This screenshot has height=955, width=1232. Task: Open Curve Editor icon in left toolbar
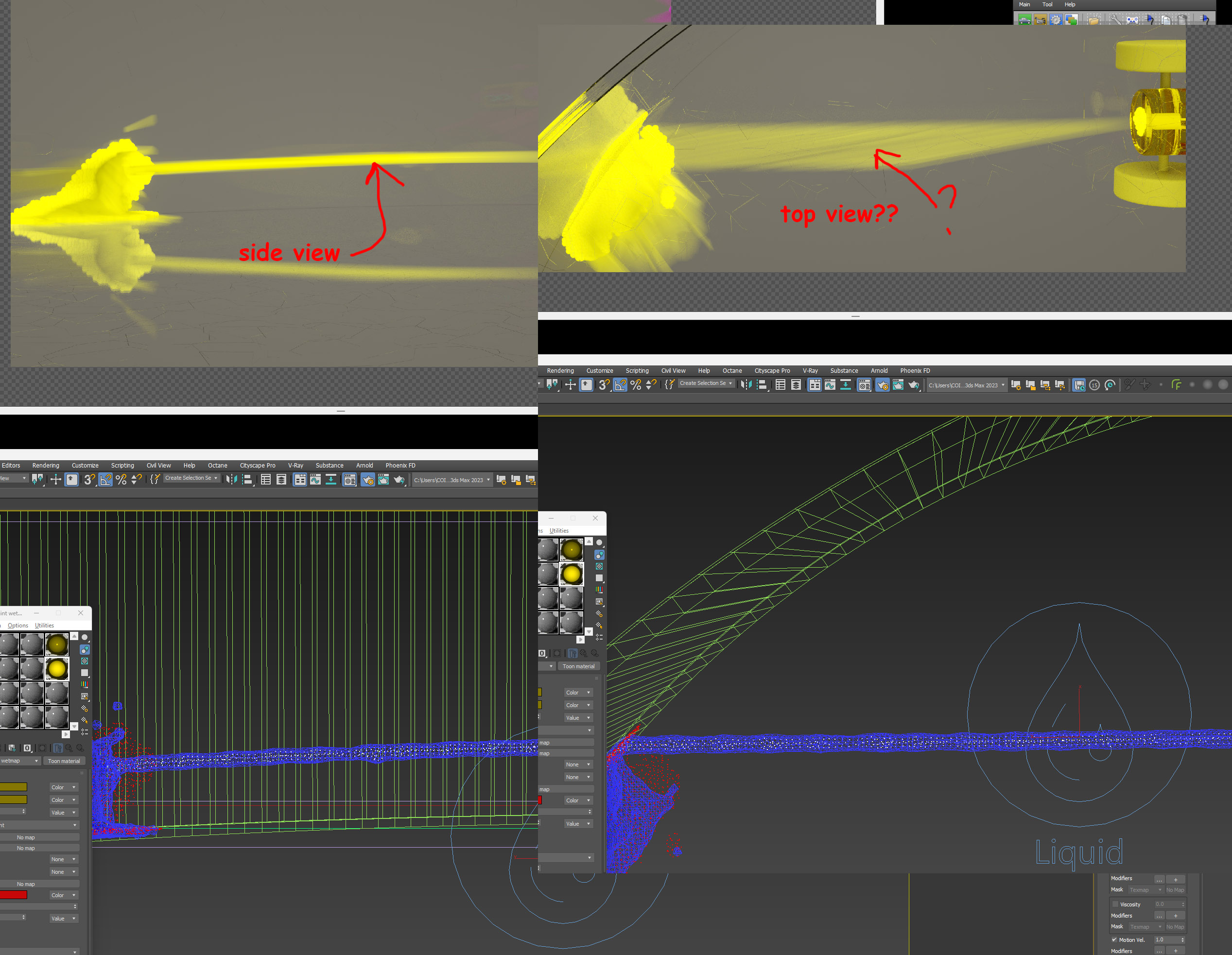tap(315, 480)
